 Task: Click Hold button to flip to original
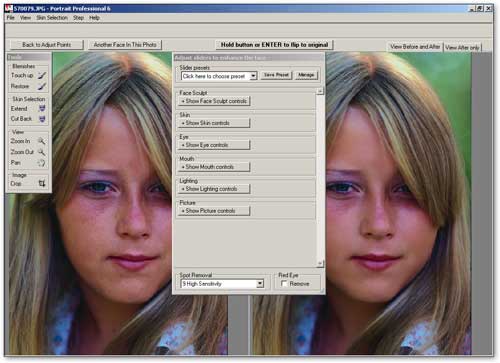(x=274, y=45)
